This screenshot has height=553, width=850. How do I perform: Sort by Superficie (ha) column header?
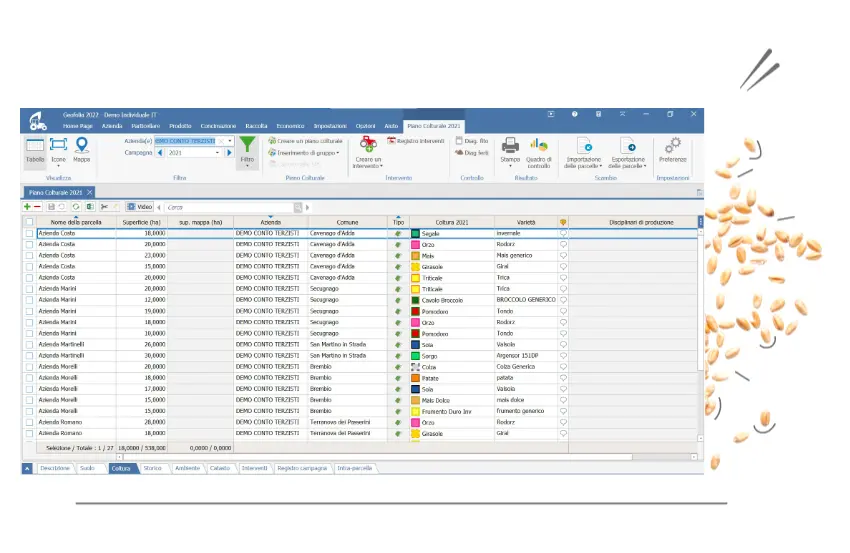pos(141,222)
